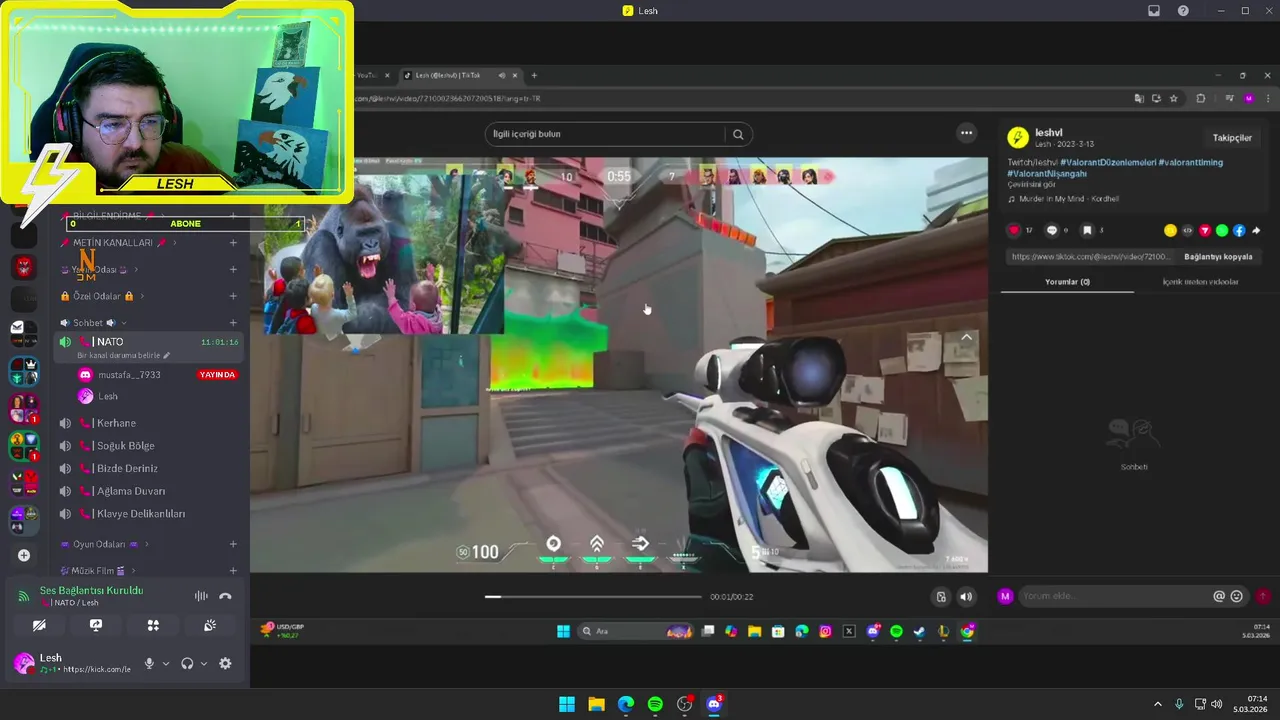Join the Kerhane voice channel

point(150,423)
